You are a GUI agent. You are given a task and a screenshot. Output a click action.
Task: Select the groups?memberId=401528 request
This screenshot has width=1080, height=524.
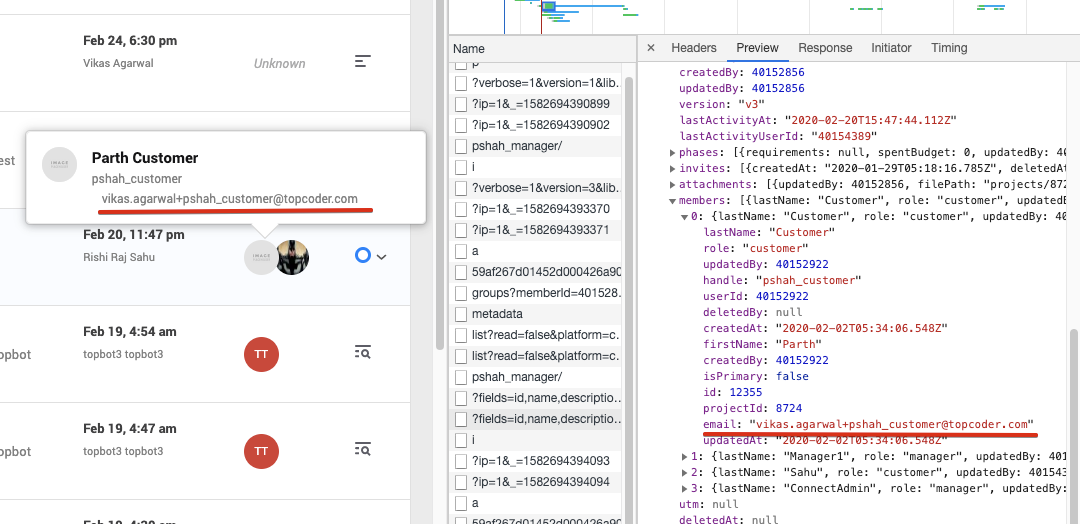click(x=546, y=293)
